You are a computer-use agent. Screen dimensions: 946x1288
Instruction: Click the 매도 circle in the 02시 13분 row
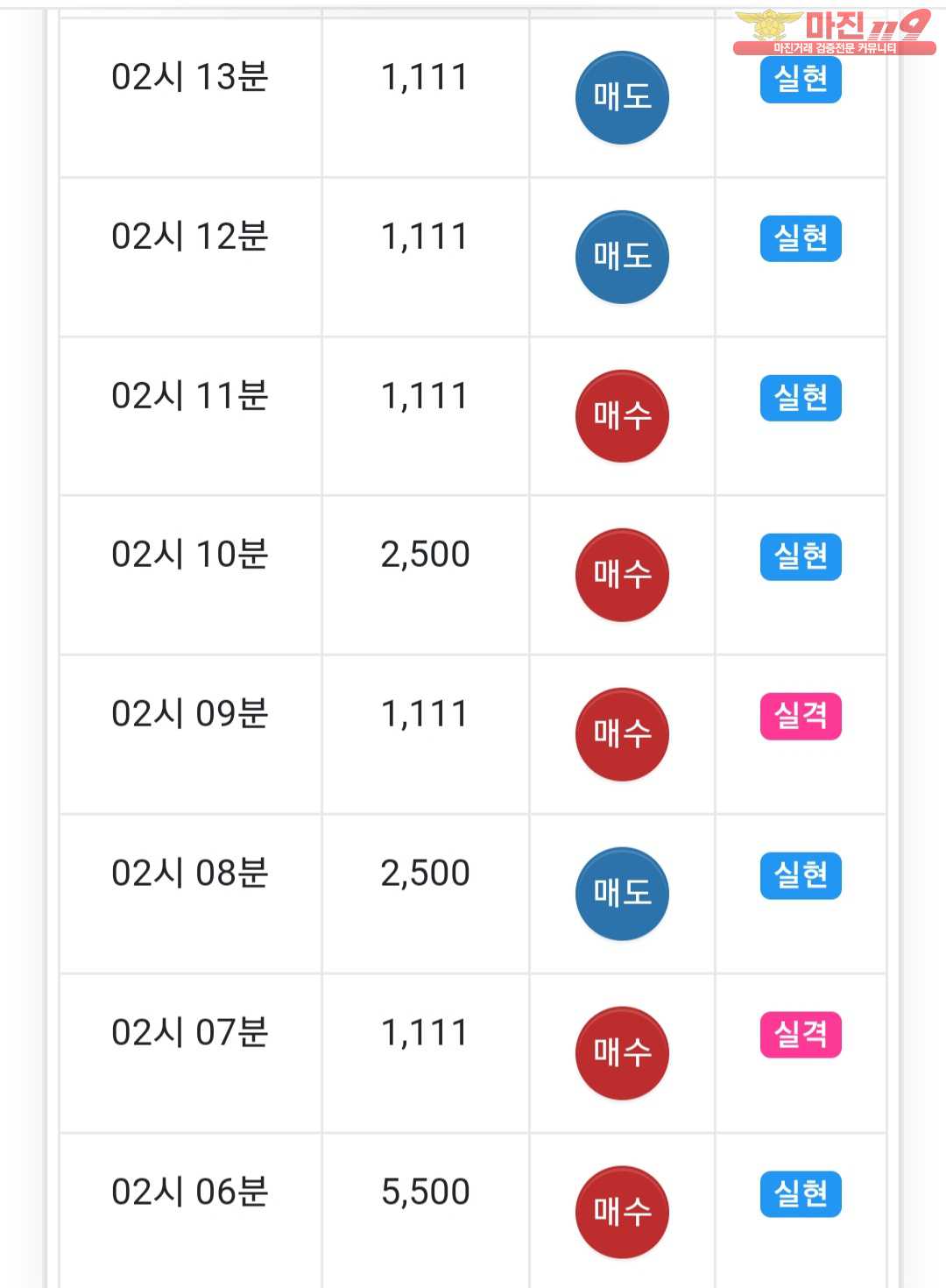pyautogui.click(x=622, y=97)
